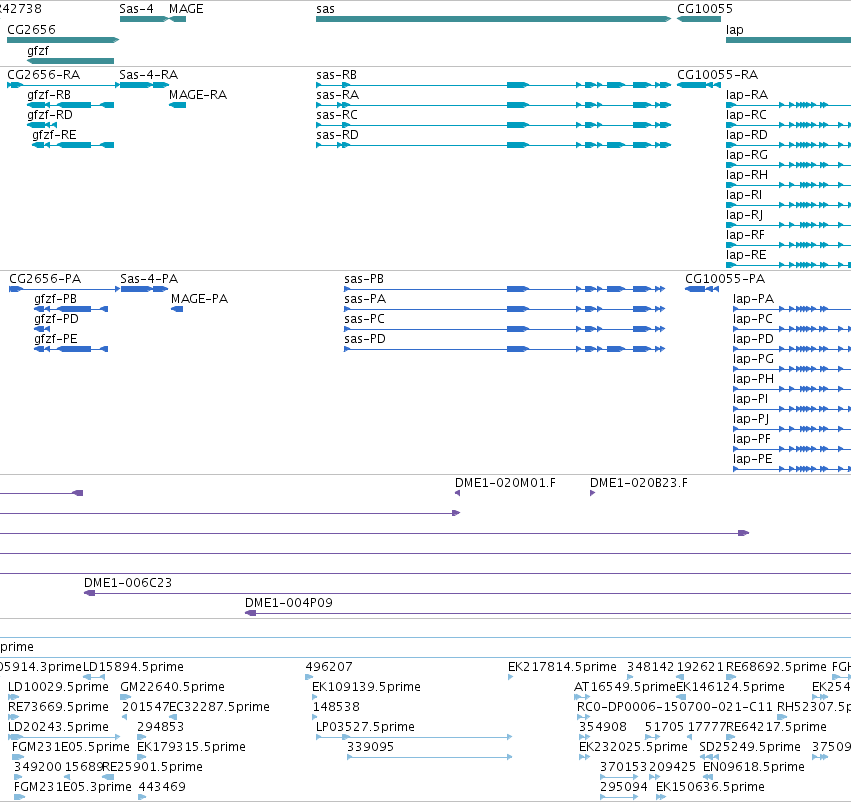Click EST SD25249.5prime
Screen dimensions: 851x802
[x=709, y=757]
